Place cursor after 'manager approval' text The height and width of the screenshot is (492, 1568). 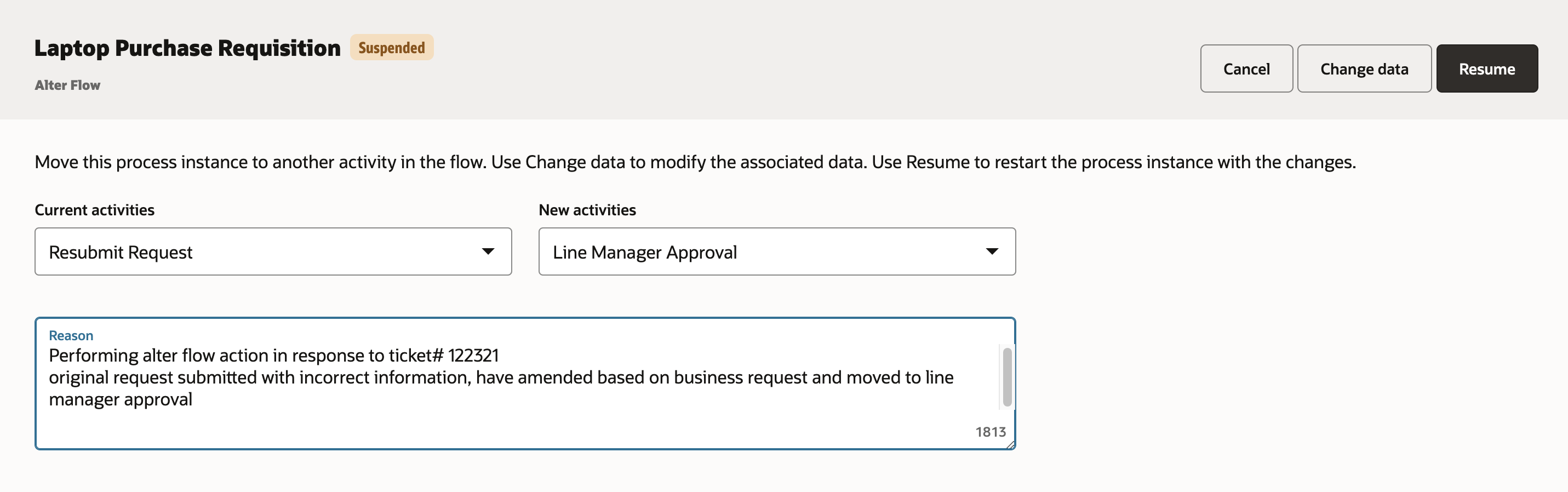tap(193, 399)
